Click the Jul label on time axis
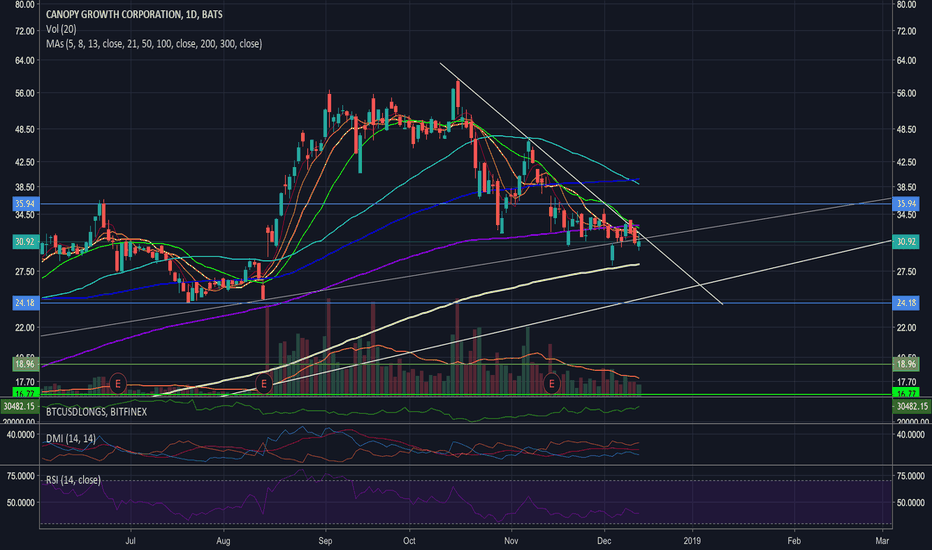This screenshot has height=550, width=932. tap(130, 540)
